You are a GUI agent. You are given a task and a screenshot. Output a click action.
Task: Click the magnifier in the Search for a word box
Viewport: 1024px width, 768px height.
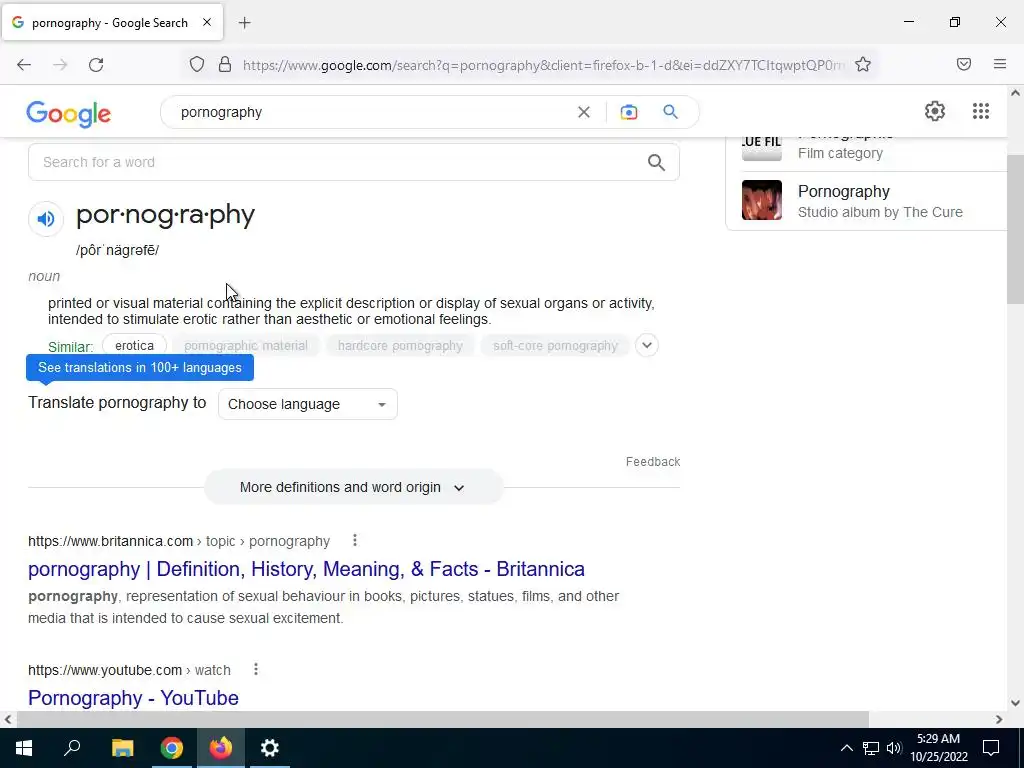656,162
